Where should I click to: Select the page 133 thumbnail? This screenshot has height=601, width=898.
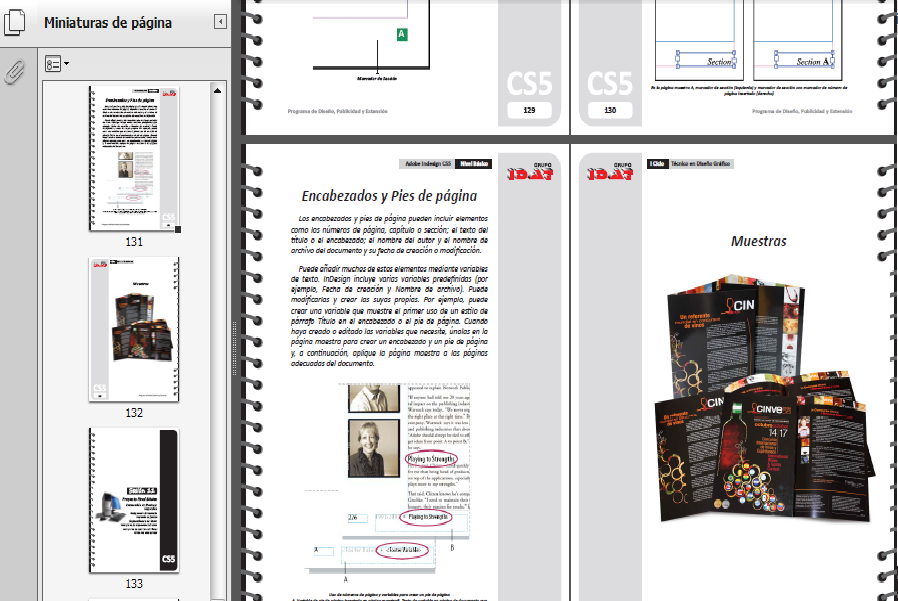[x=135, y=500]
